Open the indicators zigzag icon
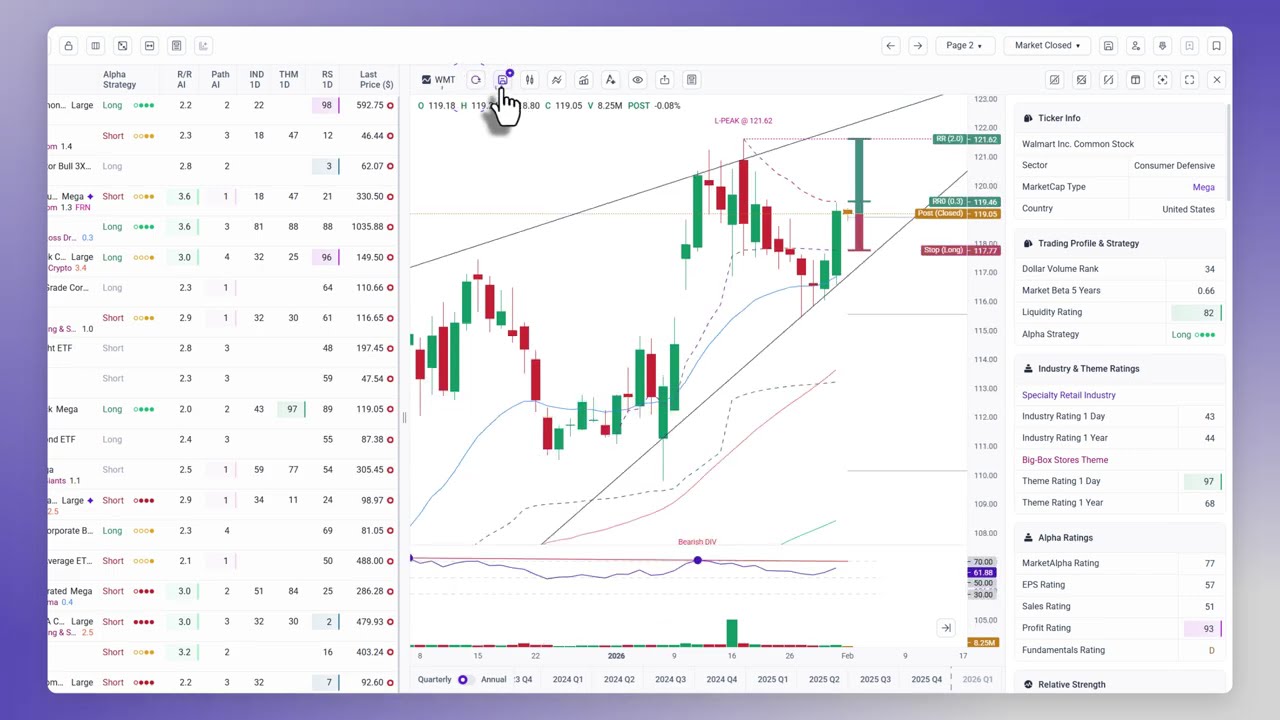 click(x=557, y=80)
